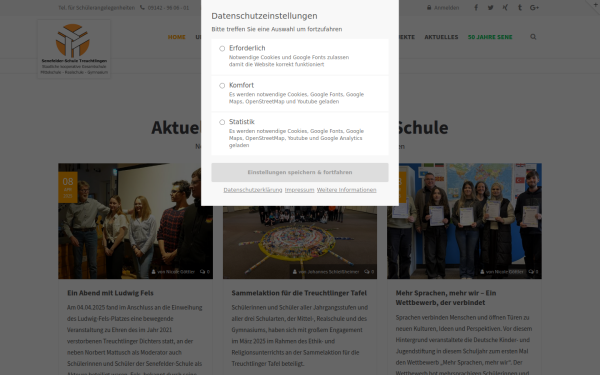This screenshot has width=600, height=375.
Task: Open article Sammelaktion für die Treuchtlinger Tafel
Action: 299,293
